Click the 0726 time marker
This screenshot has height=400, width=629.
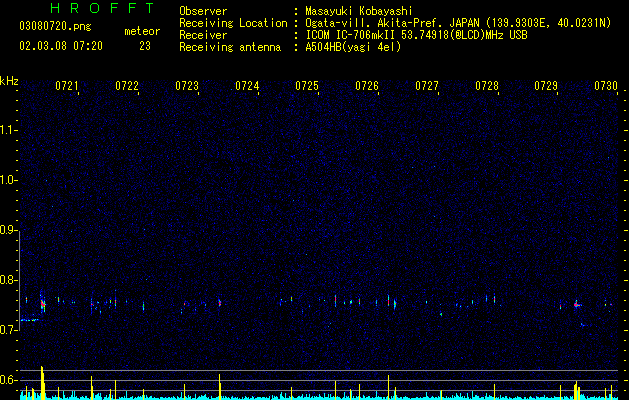point(367,86)
